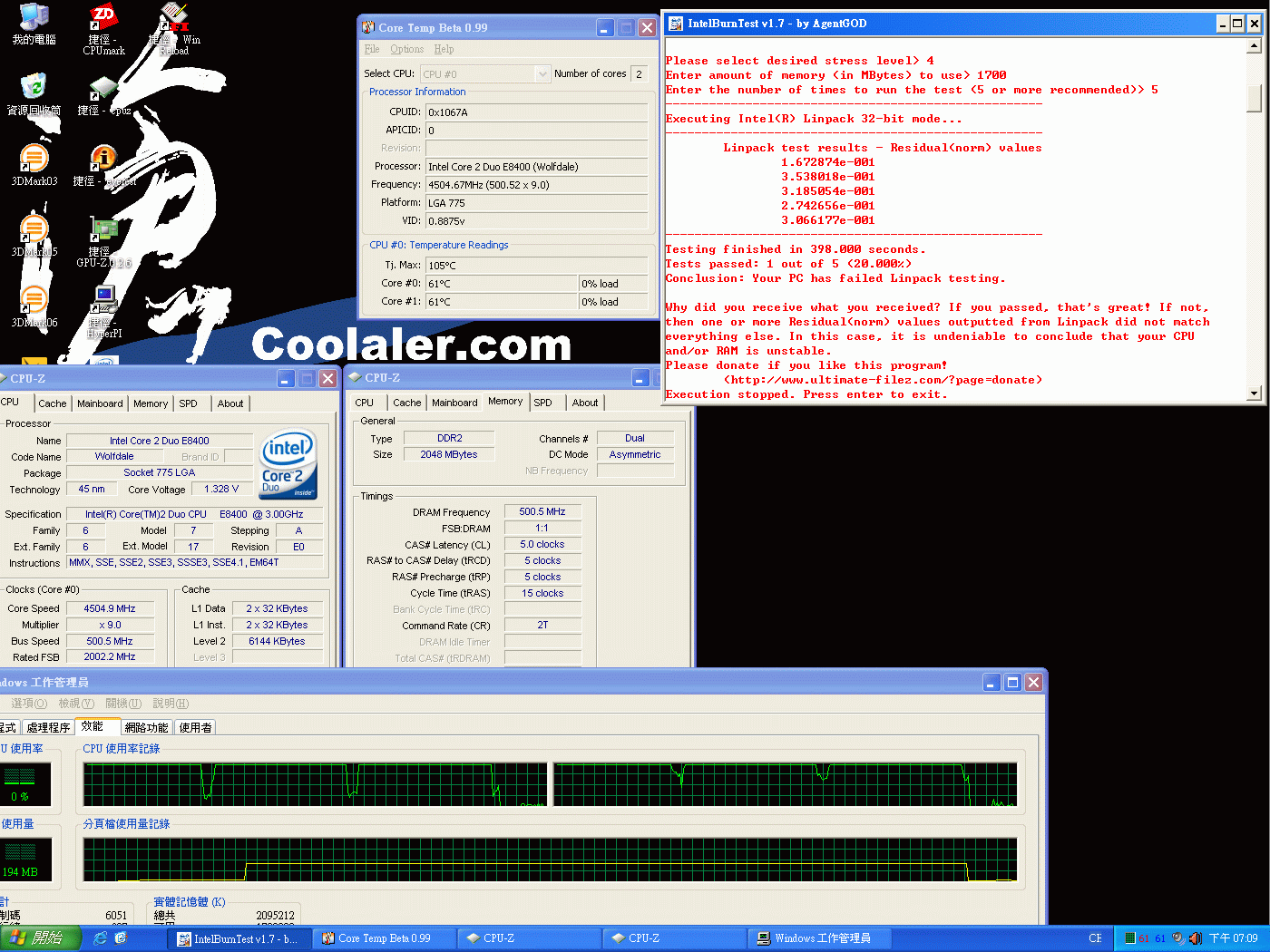This screenshot has height=952, width=1270.
Task: Click the IntelBurnTest title bar icon
Action: [x=676, y=24]
